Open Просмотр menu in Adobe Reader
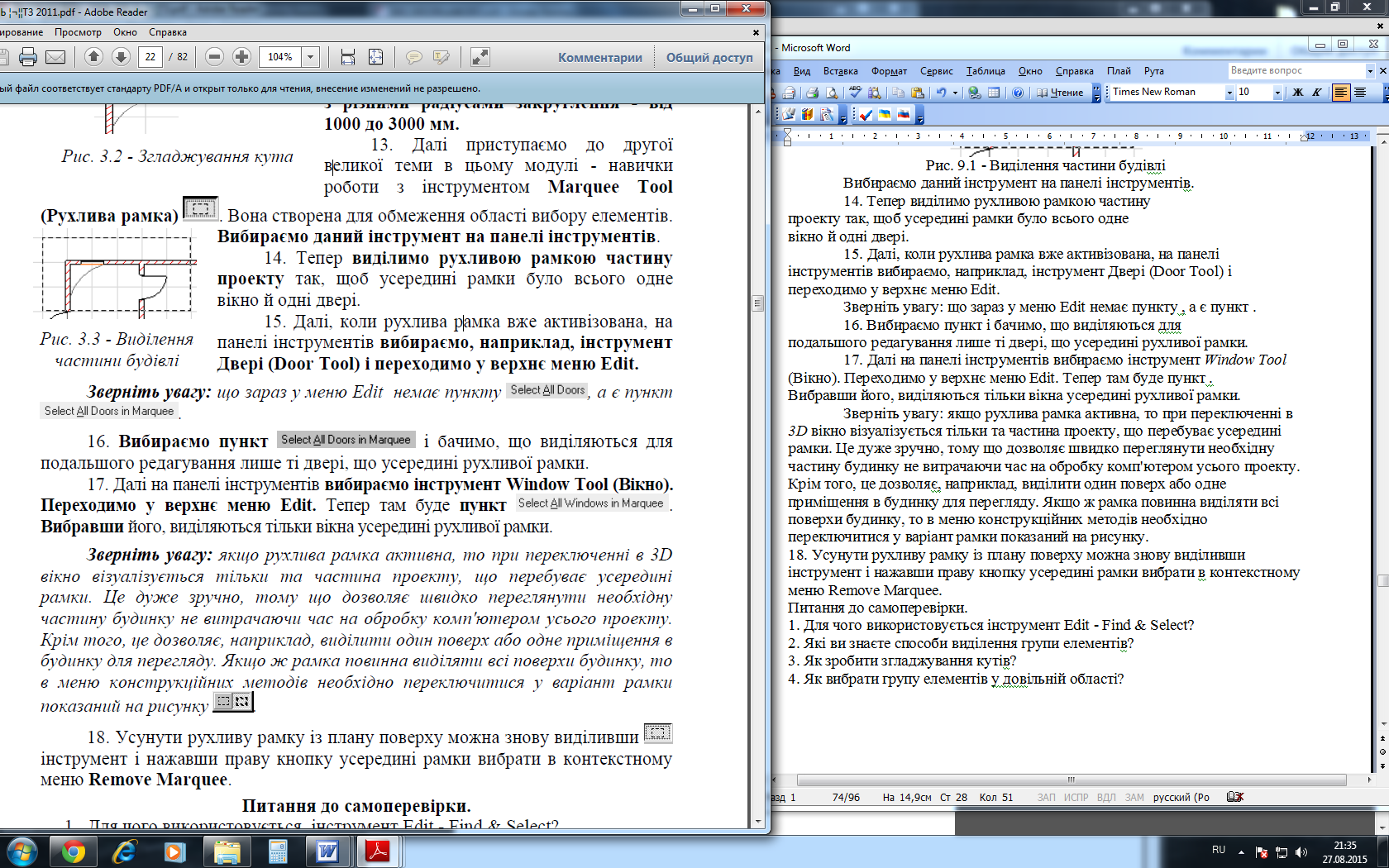The width and height of the screenshot is (1389, 868). (78, 32)
